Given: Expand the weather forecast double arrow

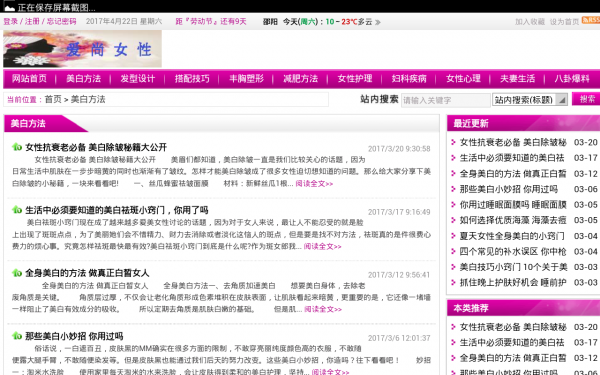Looking at the screenshot, I should 378,22.
